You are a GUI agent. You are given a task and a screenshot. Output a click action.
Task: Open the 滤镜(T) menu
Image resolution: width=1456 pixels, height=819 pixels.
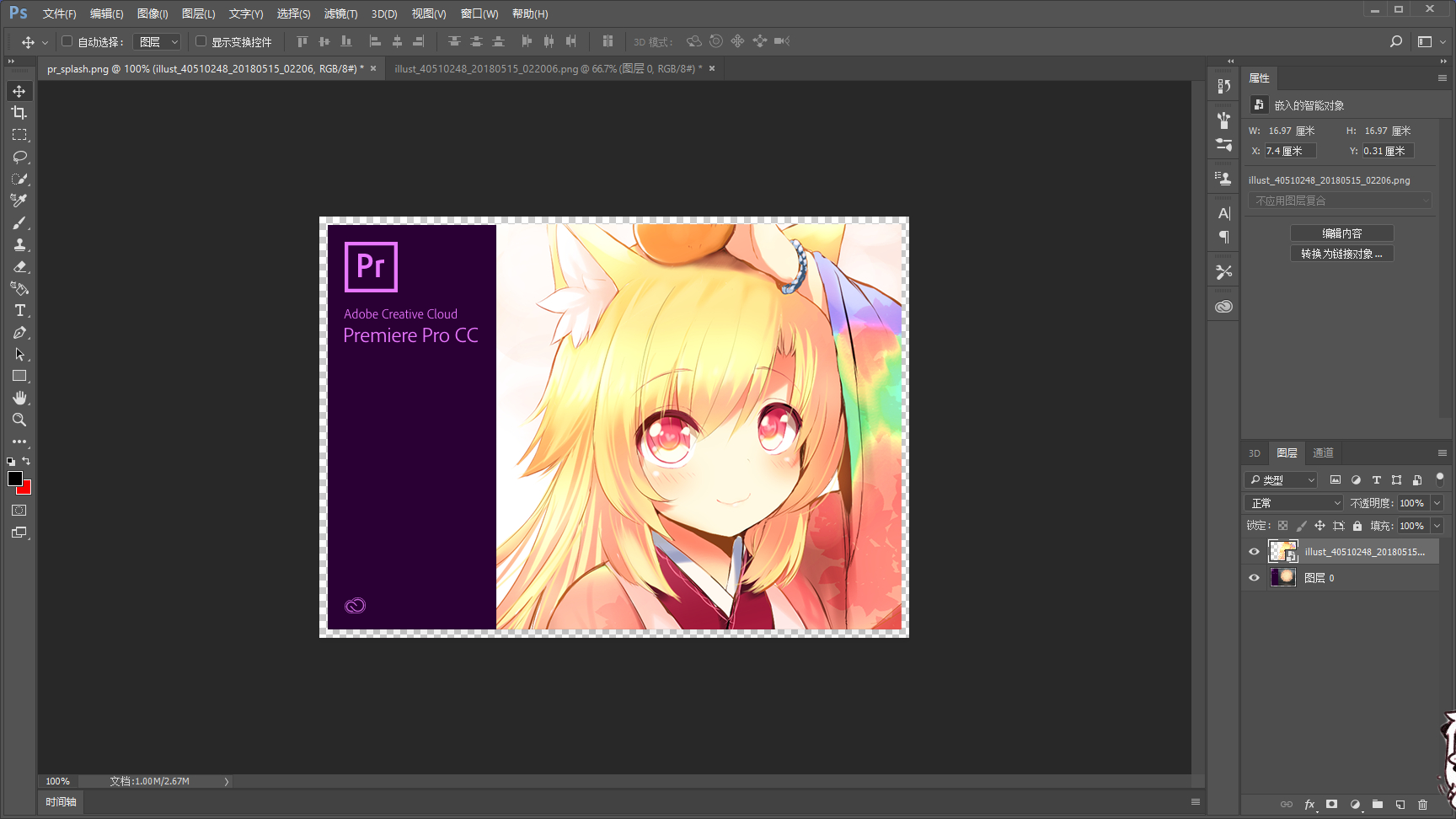(340, 13)
